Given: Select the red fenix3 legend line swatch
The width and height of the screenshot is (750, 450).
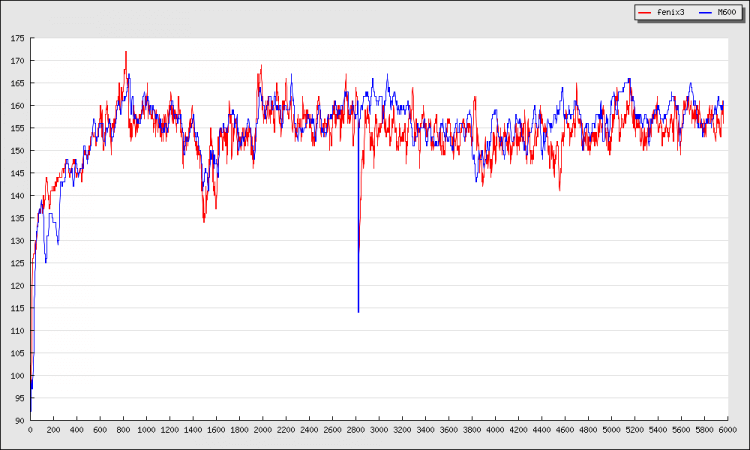Looking at the screenshot, I should [645, 12].
